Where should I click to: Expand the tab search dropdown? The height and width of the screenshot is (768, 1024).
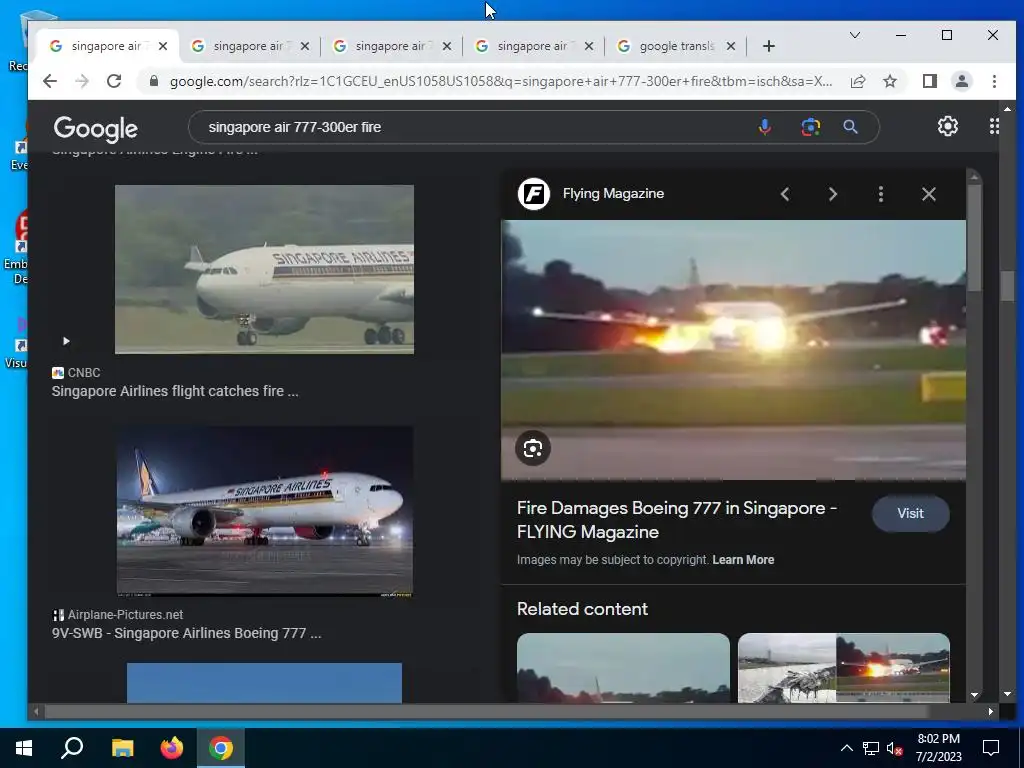point(854,35)
